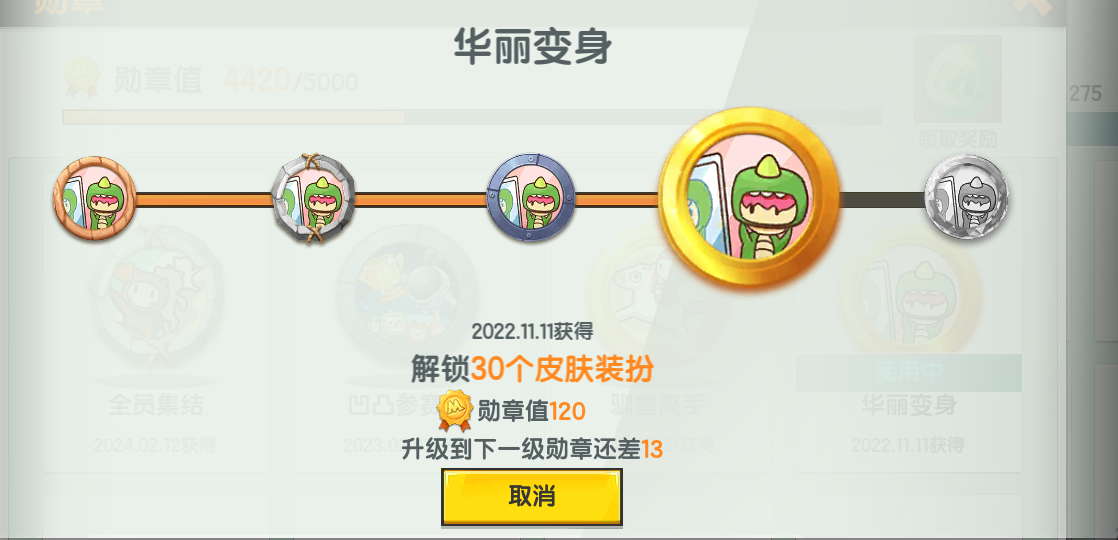Image resolution: width=1118 pixels, height=540 pixels.
Task: Click the 升级到下一级勋章还差13 text
Action: pos(532,449)
